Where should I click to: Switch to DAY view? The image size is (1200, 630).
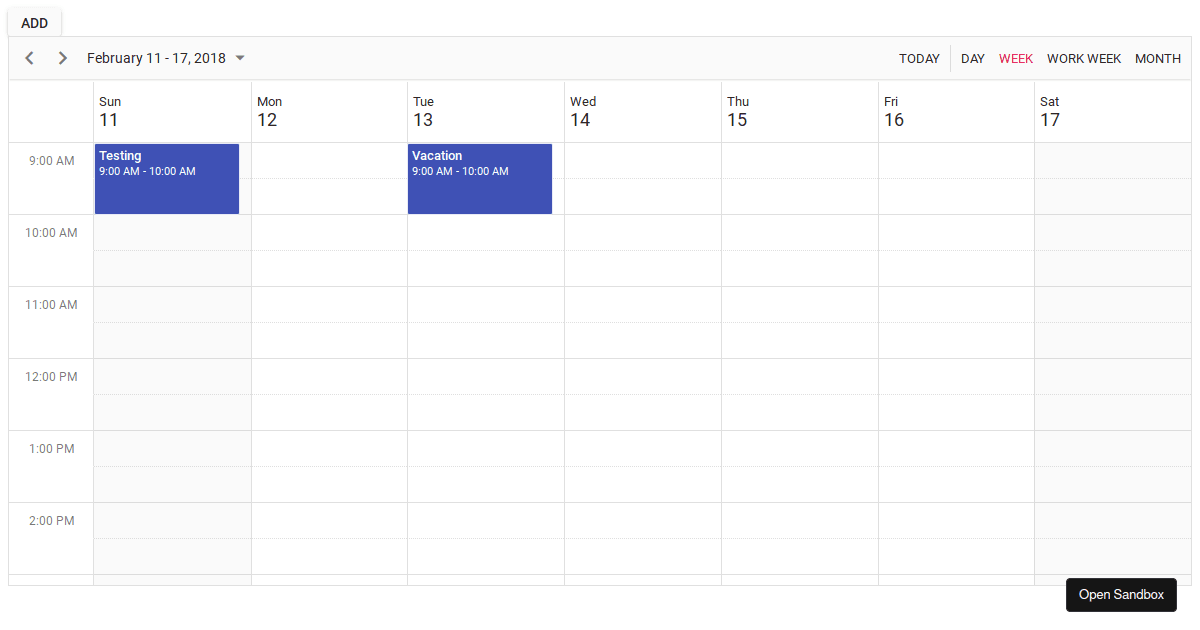[x=973, y=58]
